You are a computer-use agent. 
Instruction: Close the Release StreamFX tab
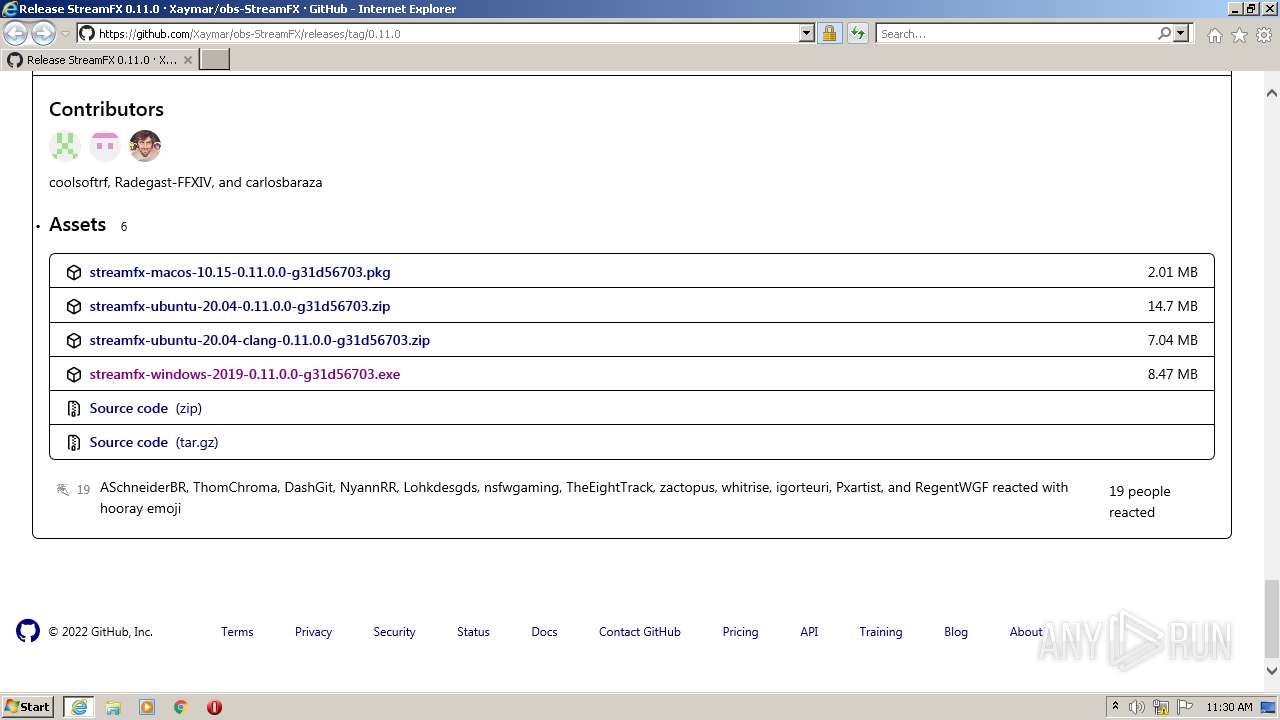tap(187, 60)
